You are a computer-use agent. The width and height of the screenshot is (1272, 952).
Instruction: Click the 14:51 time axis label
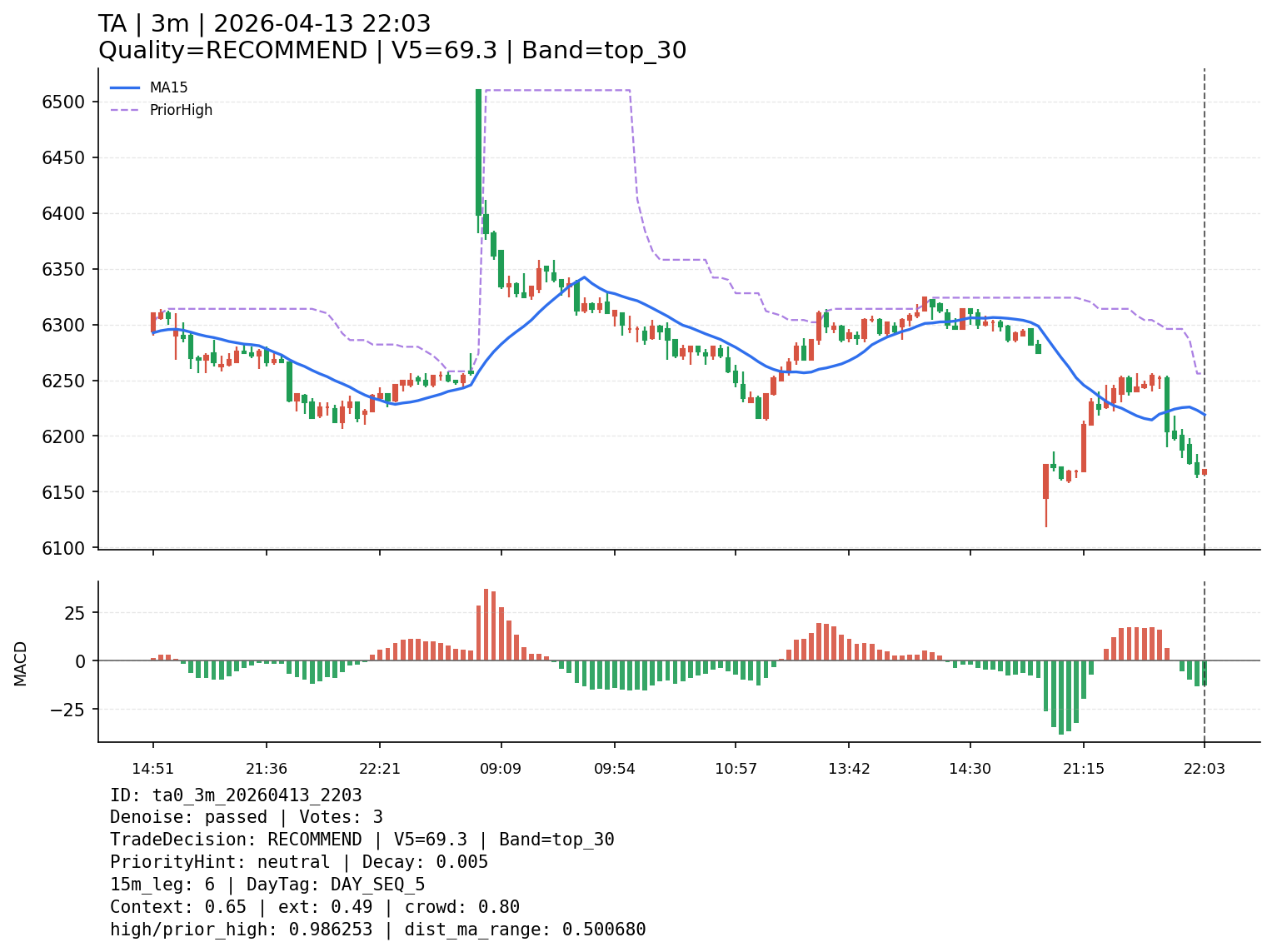(x=152, y=769)
